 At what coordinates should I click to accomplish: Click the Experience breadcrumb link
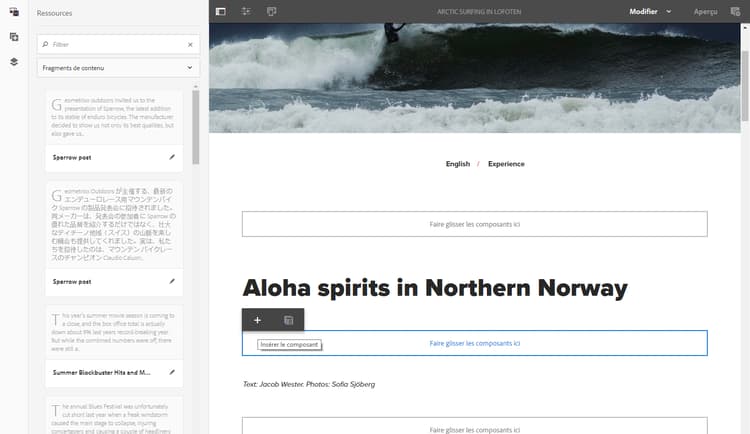tap(506, 164)
